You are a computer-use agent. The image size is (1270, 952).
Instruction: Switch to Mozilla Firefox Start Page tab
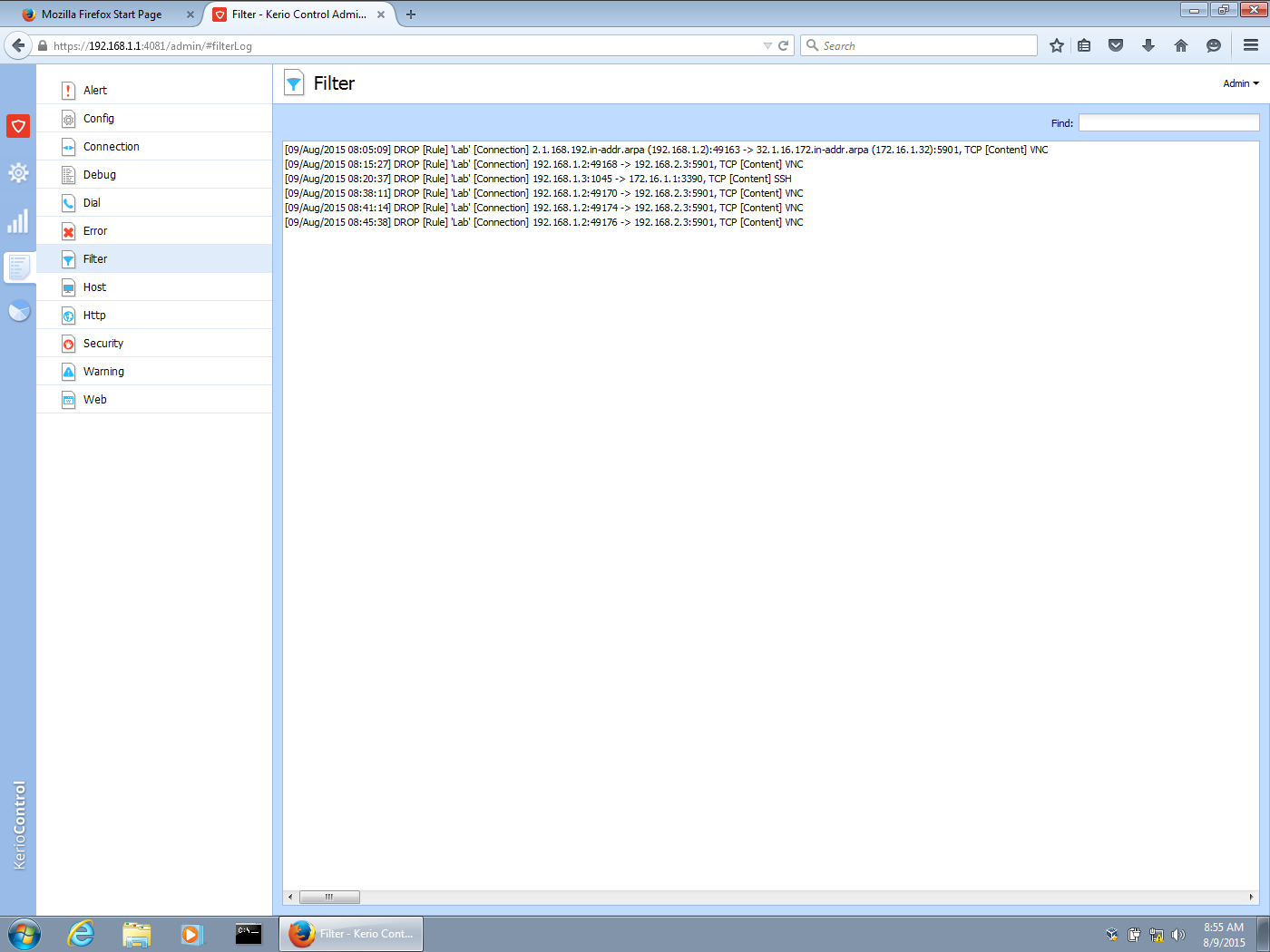(x=102, y=15)
